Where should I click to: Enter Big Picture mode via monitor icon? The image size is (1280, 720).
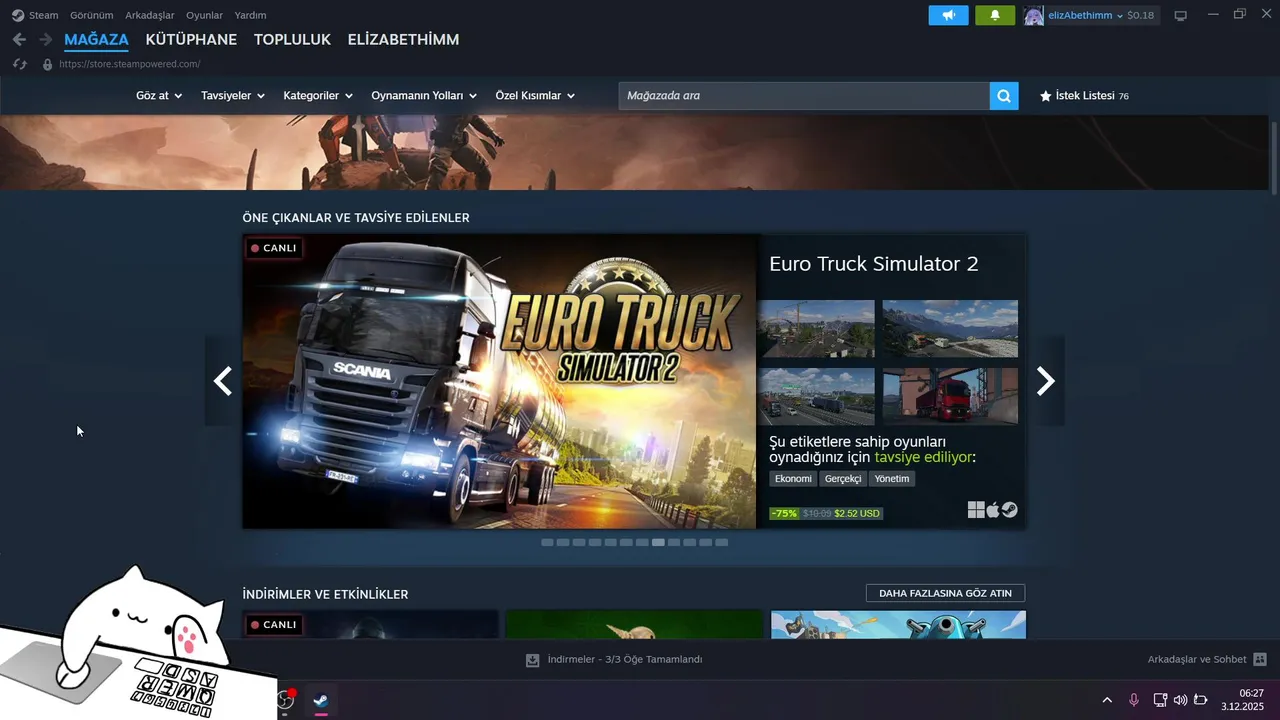(x=1181, y=15)
